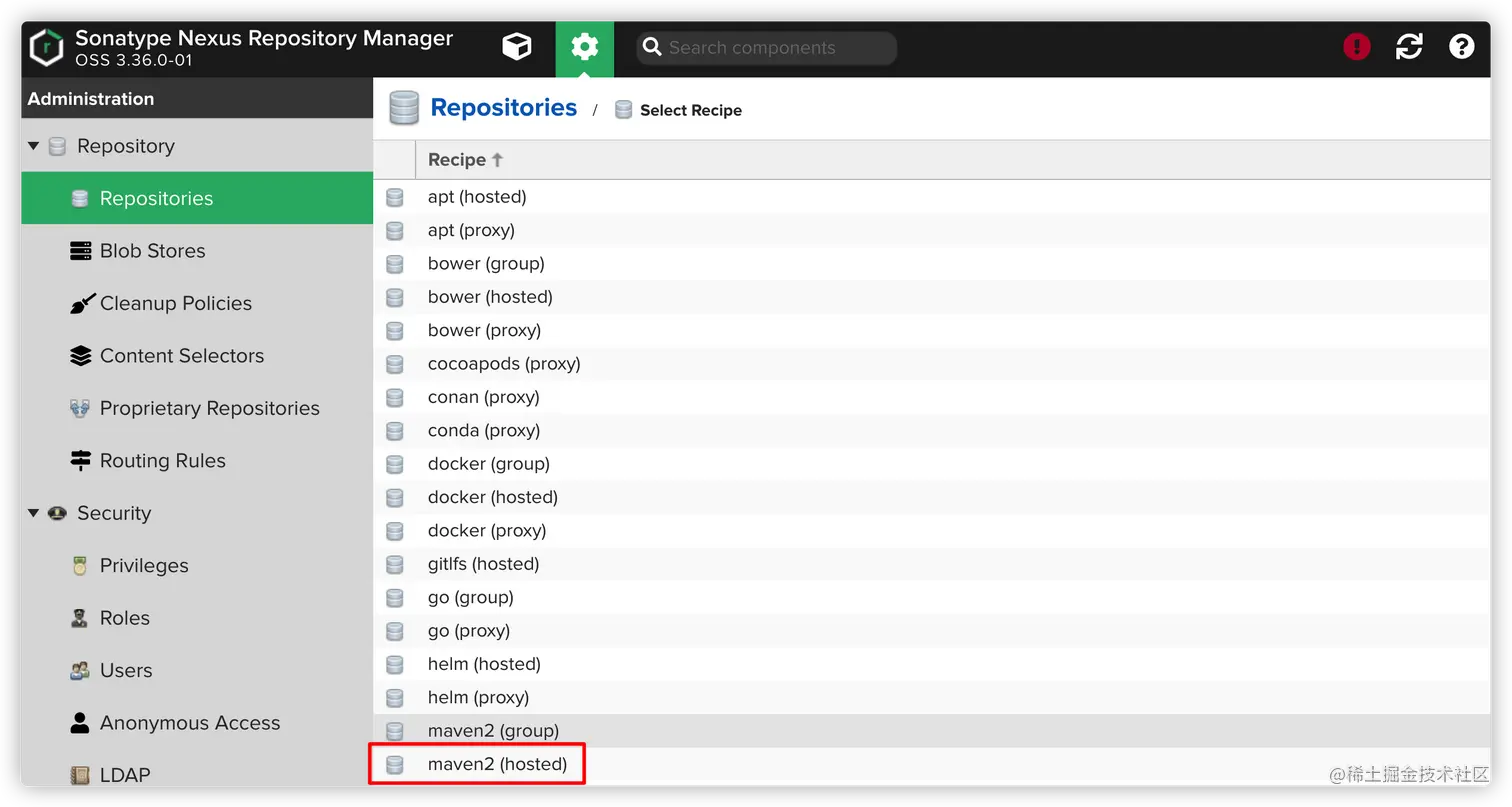The width and height of the screenshot is (1512, 807).
Task: Click the Users icon
Action: click(80, 671)
